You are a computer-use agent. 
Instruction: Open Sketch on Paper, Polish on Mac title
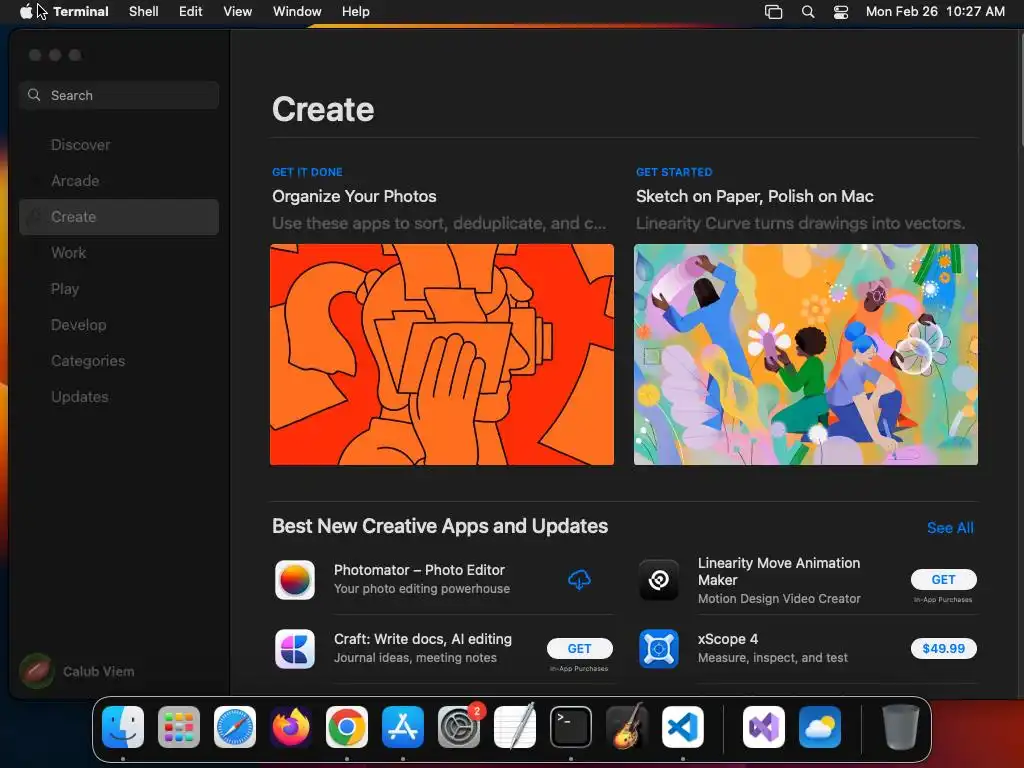[754, 197]
